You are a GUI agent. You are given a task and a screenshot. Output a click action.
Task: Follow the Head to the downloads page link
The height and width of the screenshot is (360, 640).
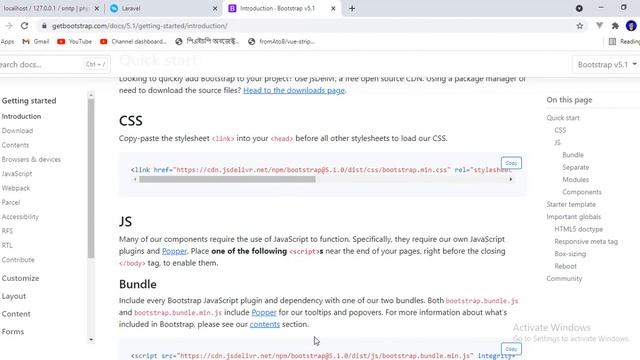(x=294, y=90)
